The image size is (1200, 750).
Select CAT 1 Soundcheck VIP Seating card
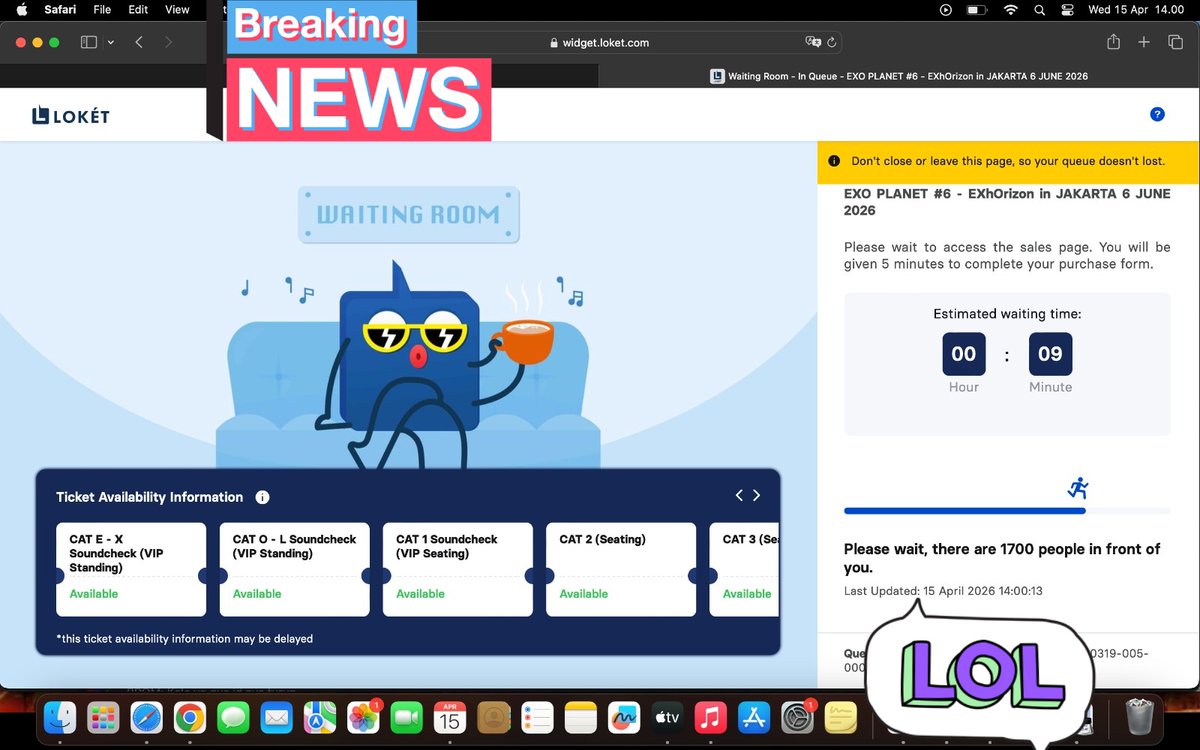(458, 569)
